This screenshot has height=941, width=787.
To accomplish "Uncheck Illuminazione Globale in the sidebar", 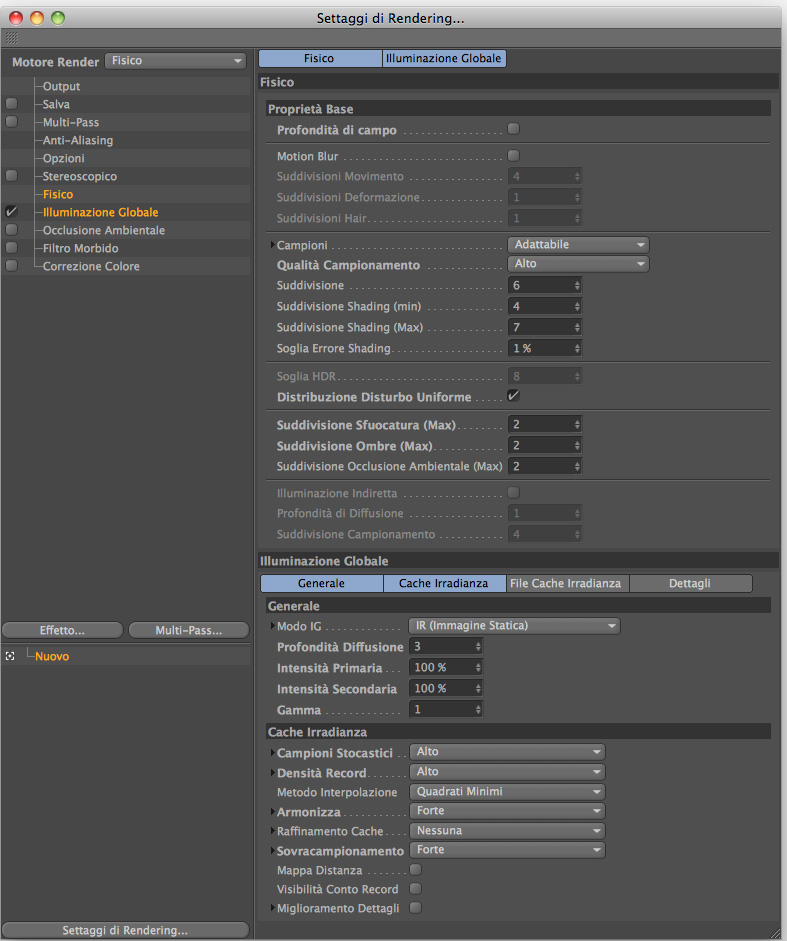I will 11,212.
